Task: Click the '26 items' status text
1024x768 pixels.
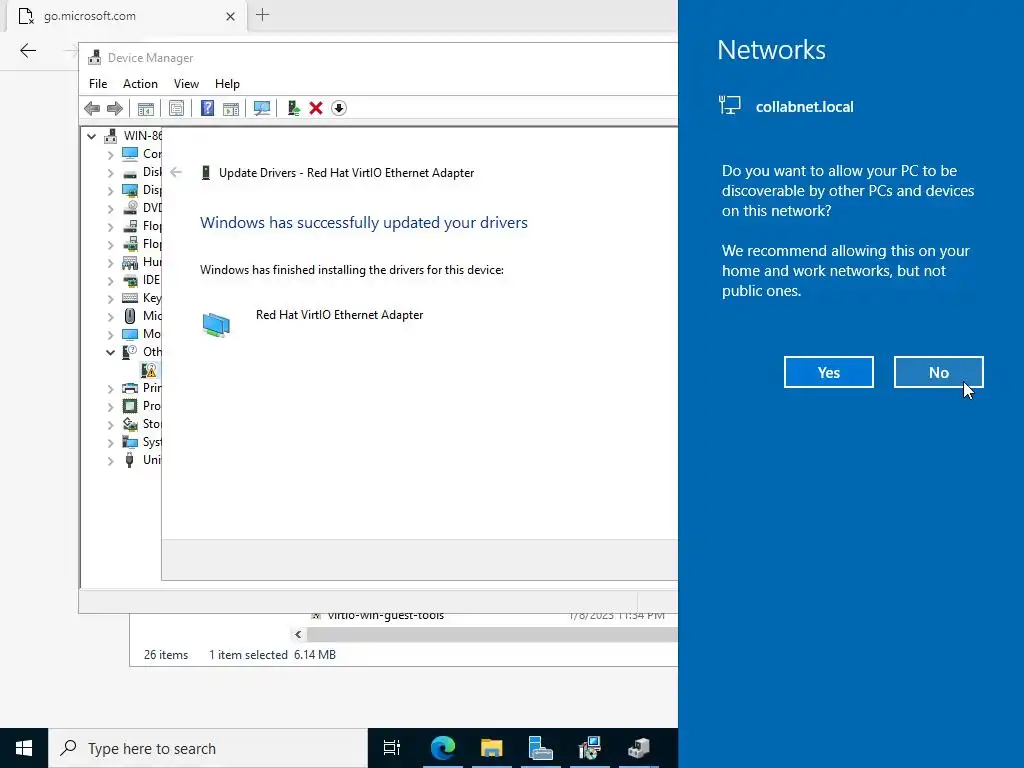Action: point(166,655)
